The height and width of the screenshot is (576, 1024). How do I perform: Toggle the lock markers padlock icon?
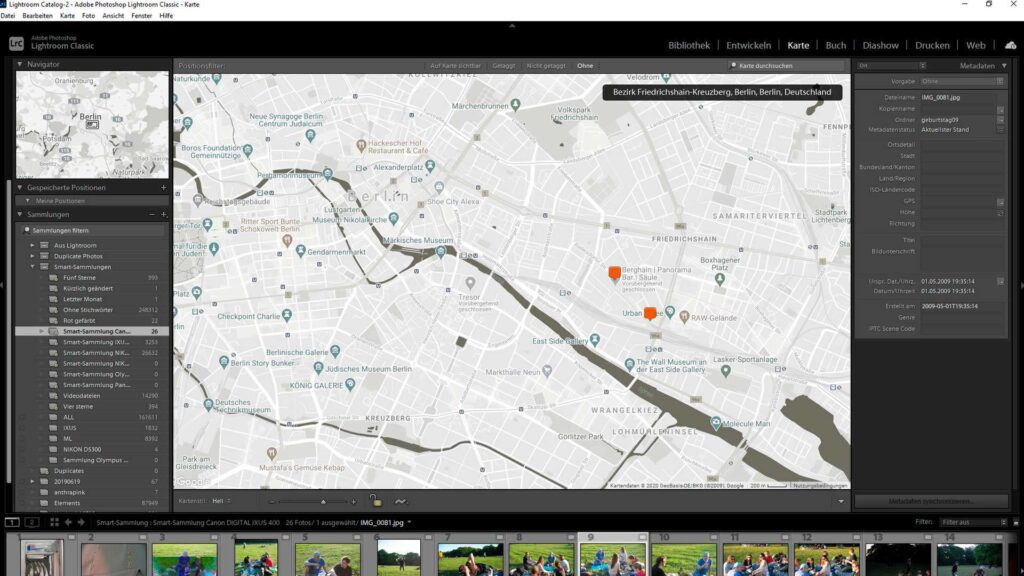376,501
